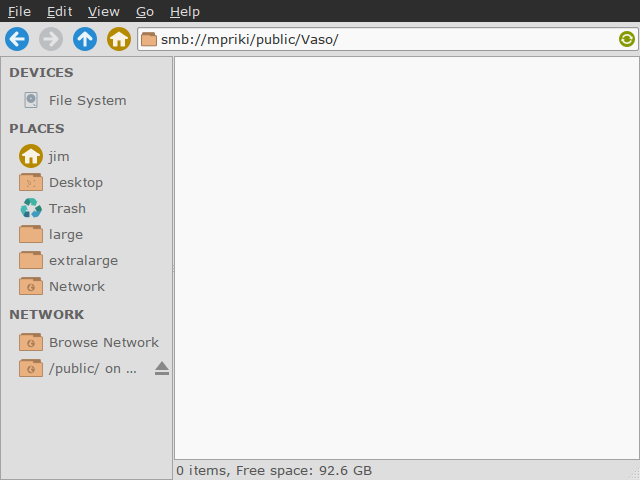Select '/public/ on ...' label
The width and height of the screenshot is (640, 480).
coord(93,369)
